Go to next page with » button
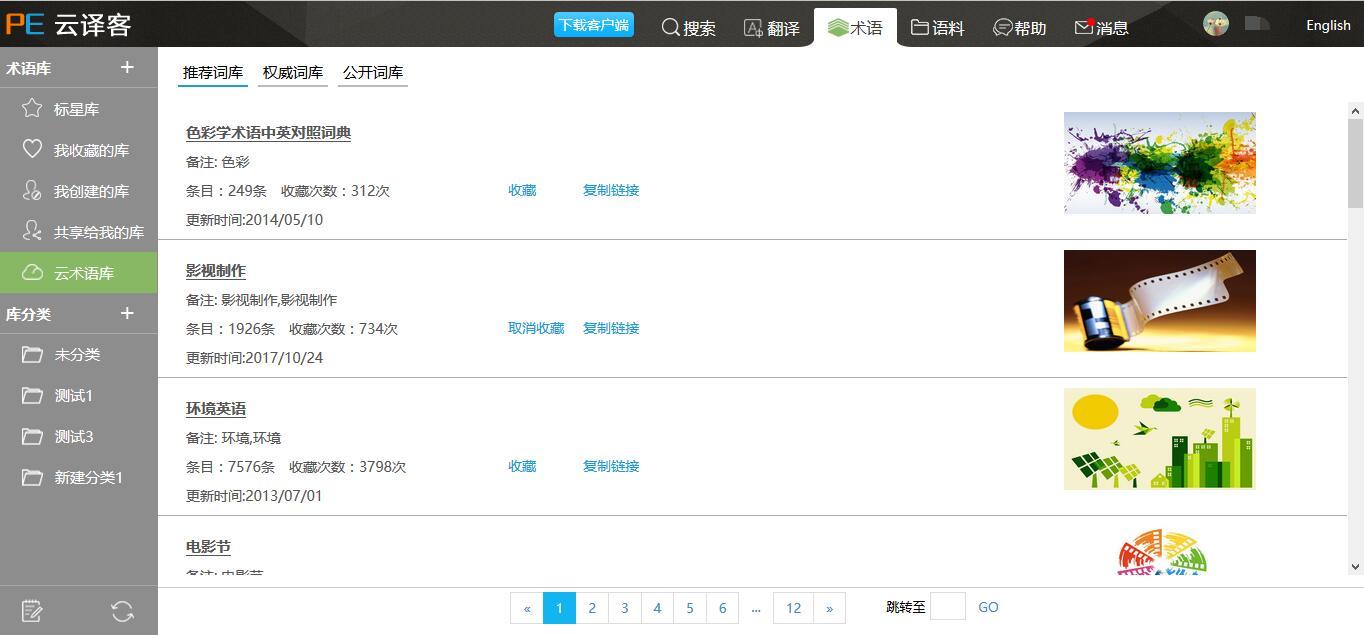This screenshot has height=635, width=1364. (829, 608)
